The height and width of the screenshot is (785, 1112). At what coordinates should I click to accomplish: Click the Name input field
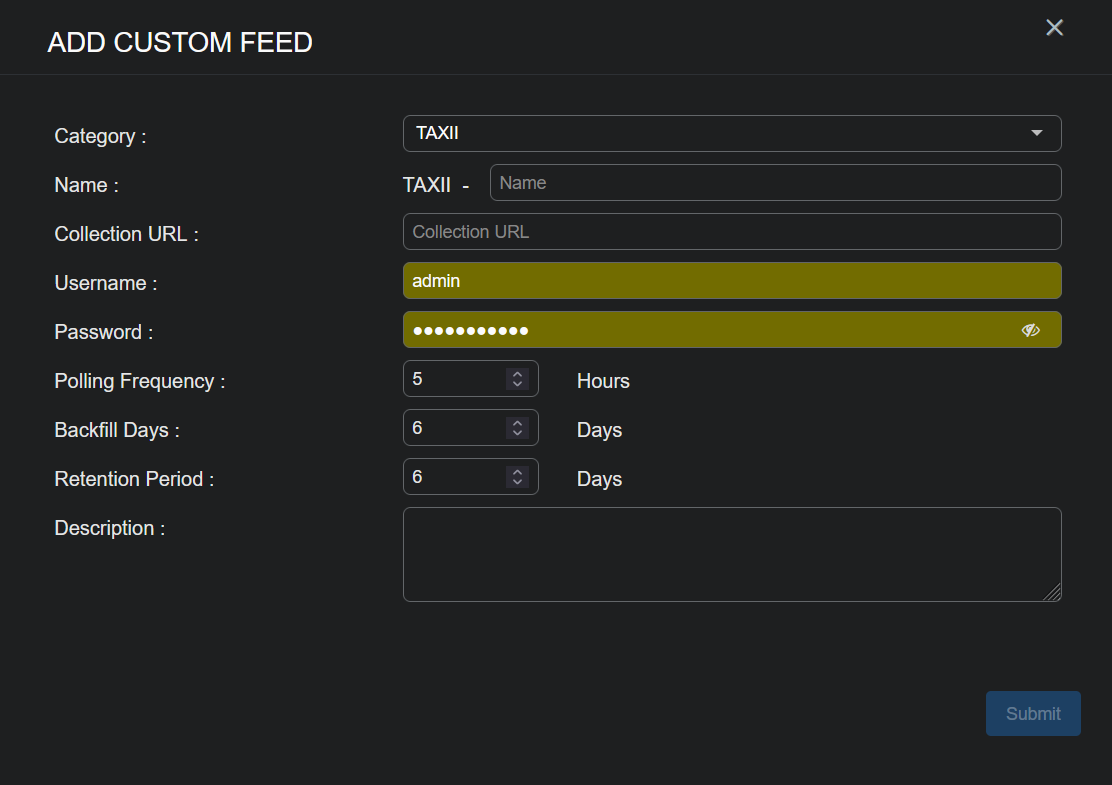[x=774, y=183]
